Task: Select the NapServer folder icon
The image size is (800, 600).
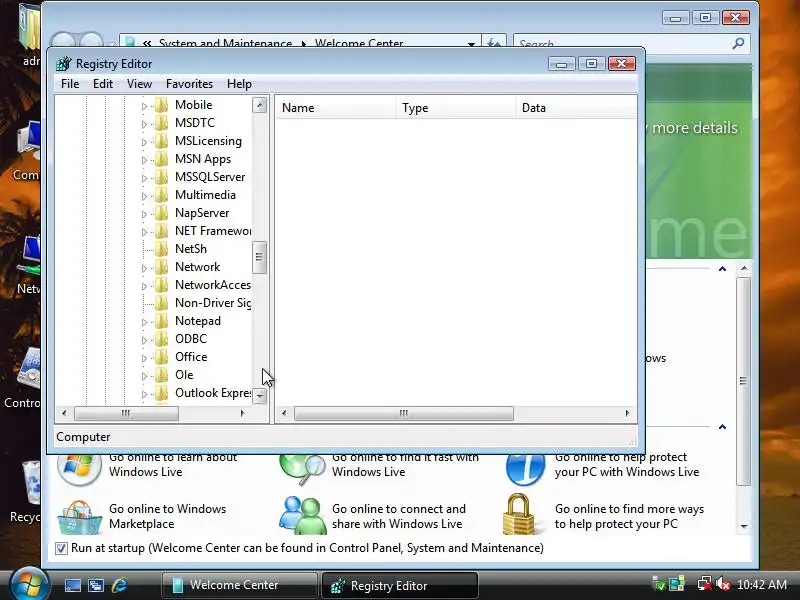Action: pos(161,213)
